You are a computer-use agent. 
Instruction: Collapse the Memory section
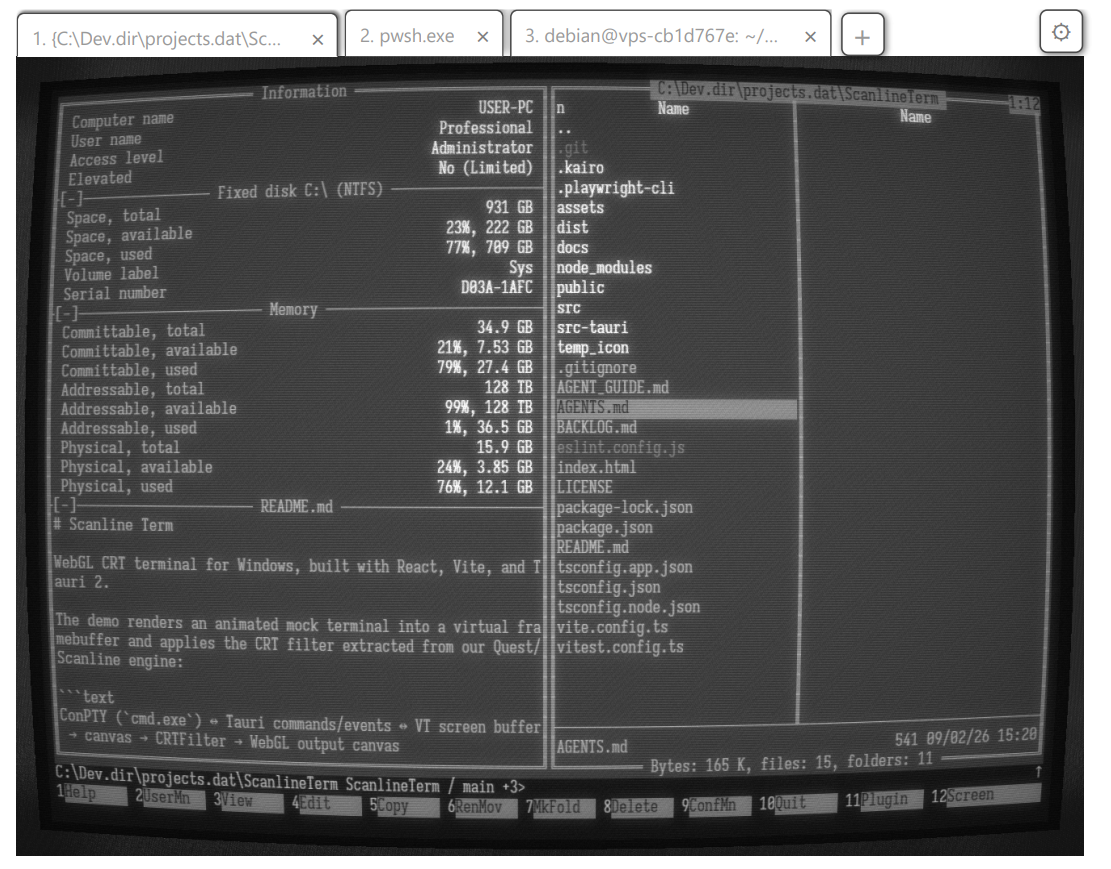(67, 313)
